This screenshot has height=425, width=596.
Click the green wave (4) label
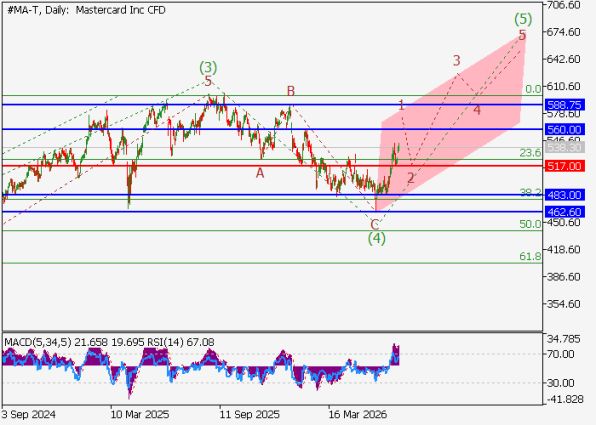pos(377,239)
